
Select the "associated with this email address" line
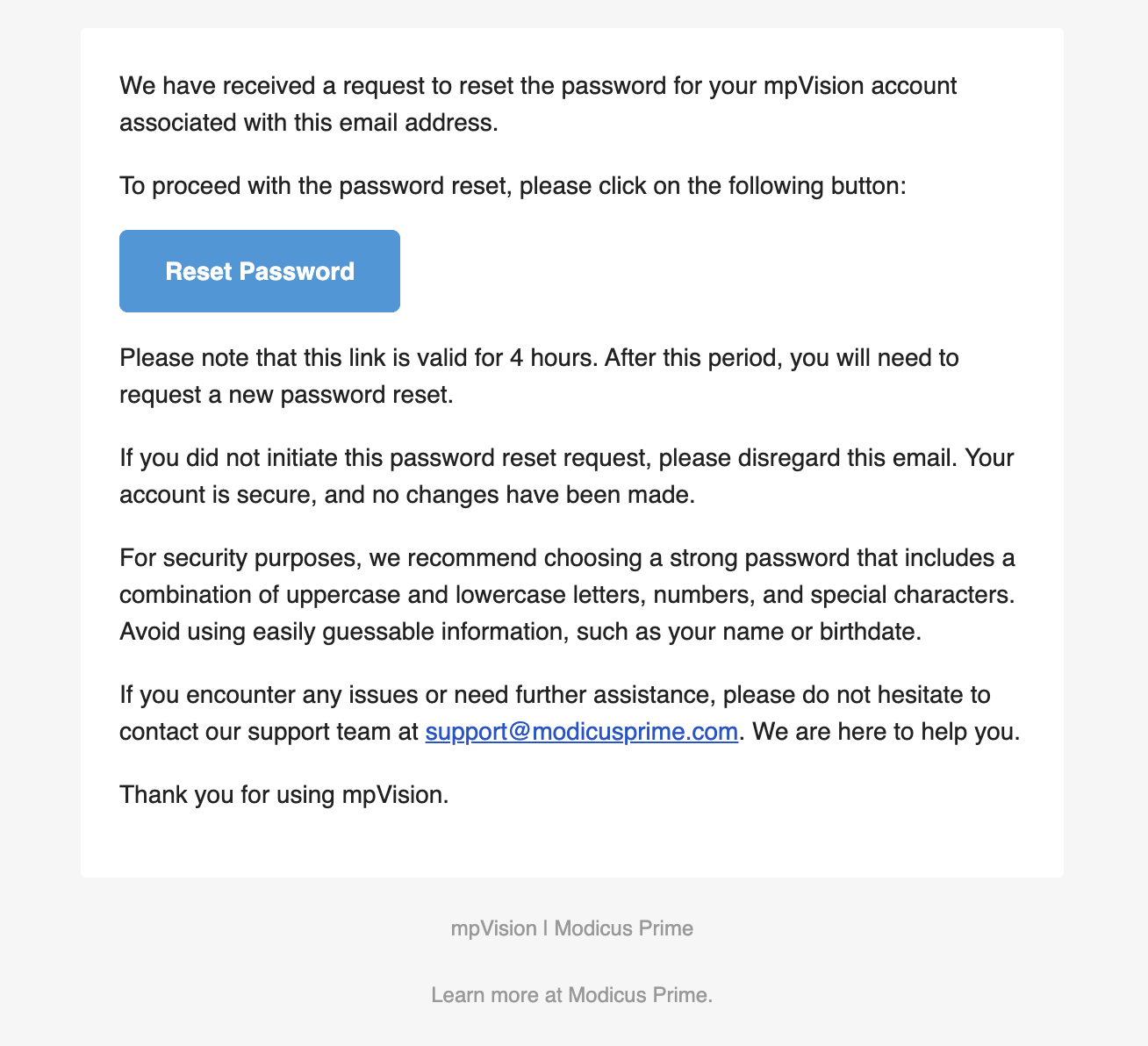click(309, 123)
